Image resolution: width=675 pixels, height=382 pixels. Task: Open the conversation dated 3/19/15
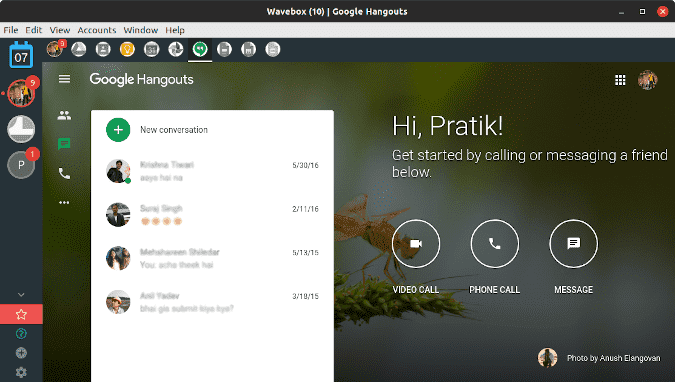(x=212, y=302)
